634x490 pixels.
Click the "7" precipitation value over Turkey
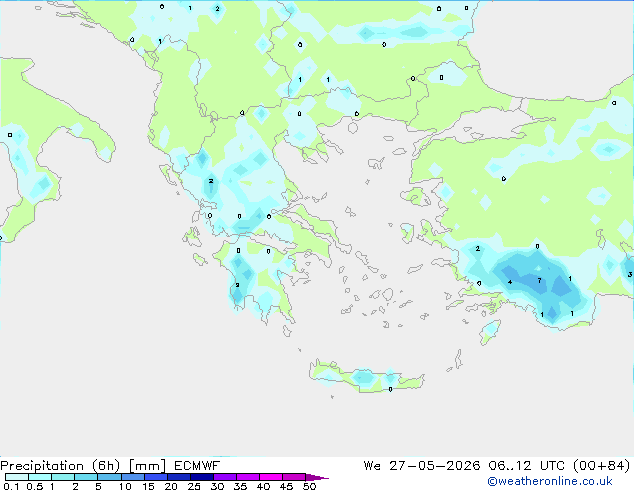[x=539, y=280]
